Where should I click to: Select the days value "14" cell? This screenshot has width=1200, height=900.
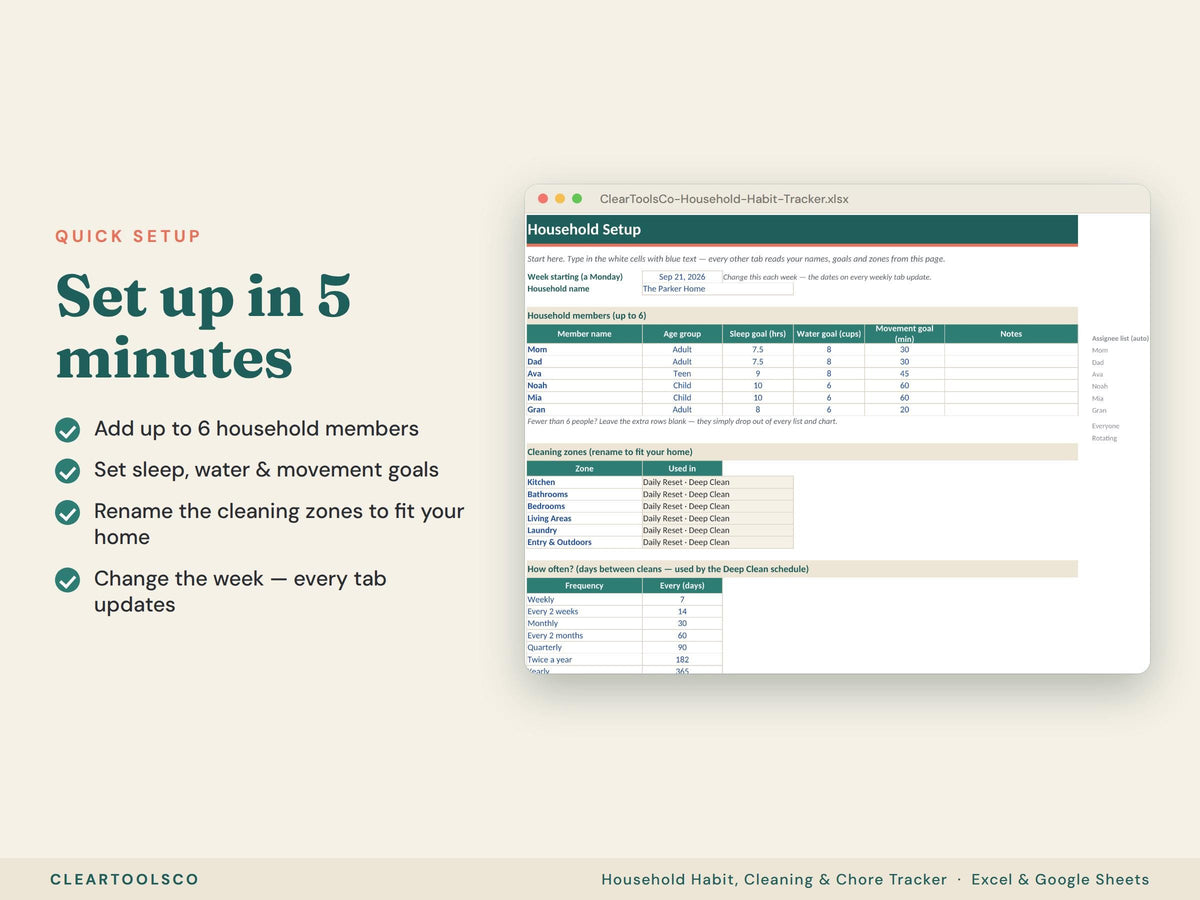tap(682, 612)
